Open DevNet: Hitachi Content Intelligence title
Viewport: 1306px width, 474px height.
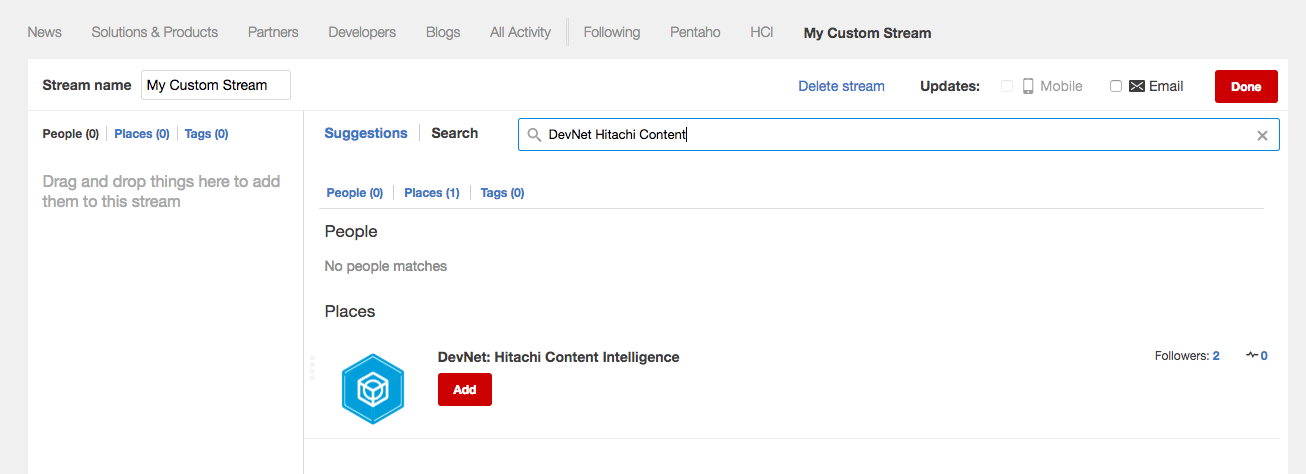point(558,357)
